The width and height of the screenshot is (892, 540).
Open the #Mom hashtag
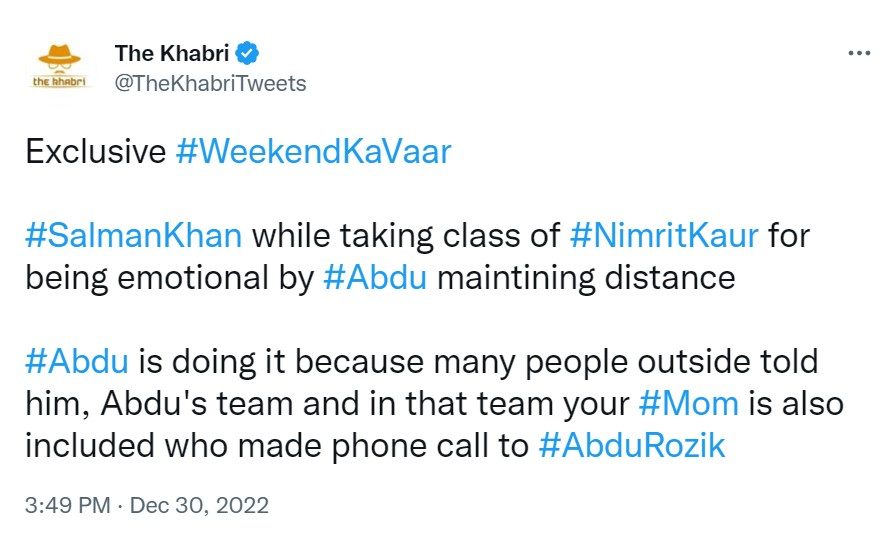tap(688, 404)
